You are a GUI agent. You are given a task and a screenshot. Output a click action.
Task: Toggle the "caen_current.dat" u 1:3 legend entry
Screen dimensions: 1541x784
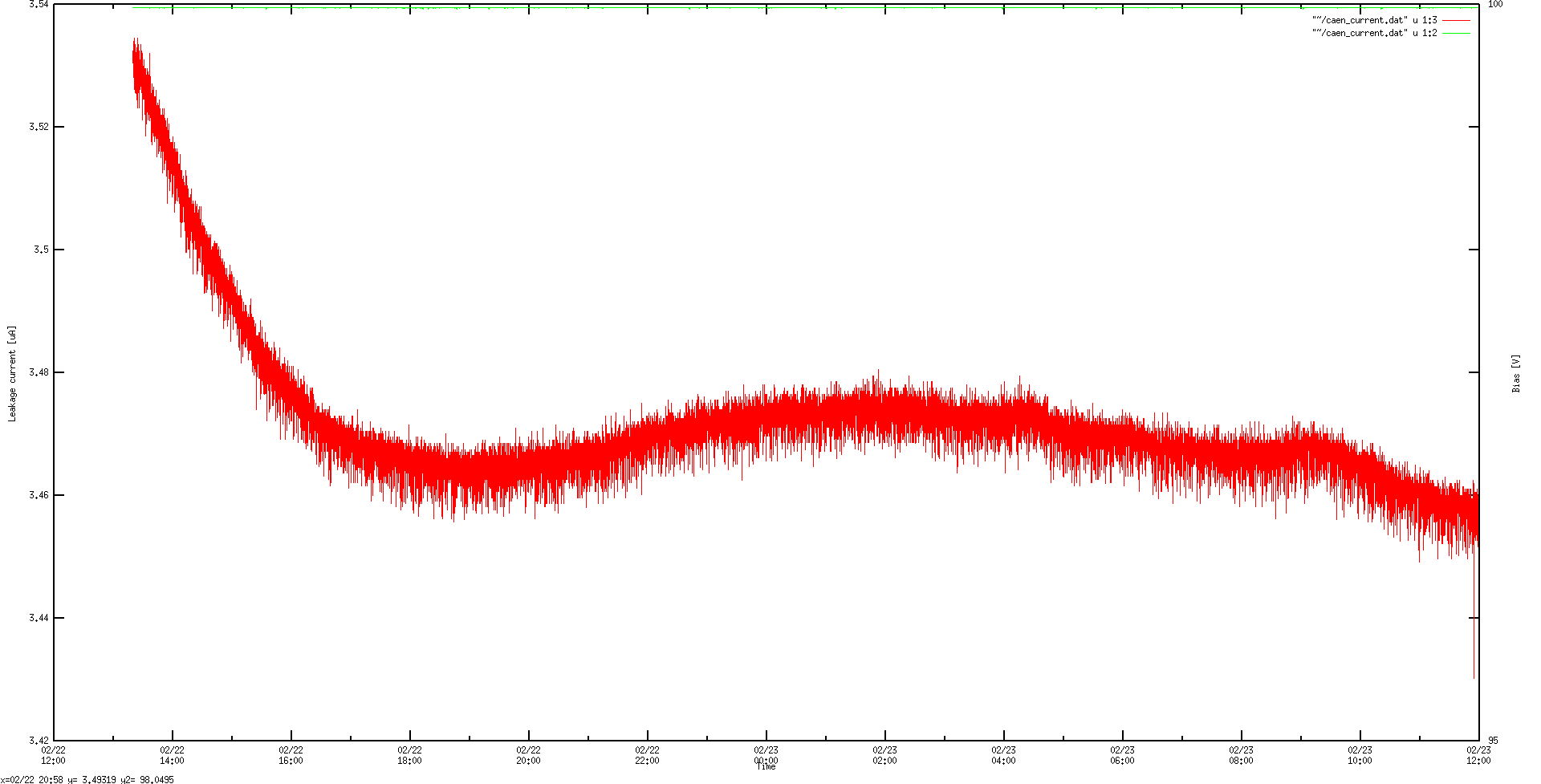point(1391,20)
